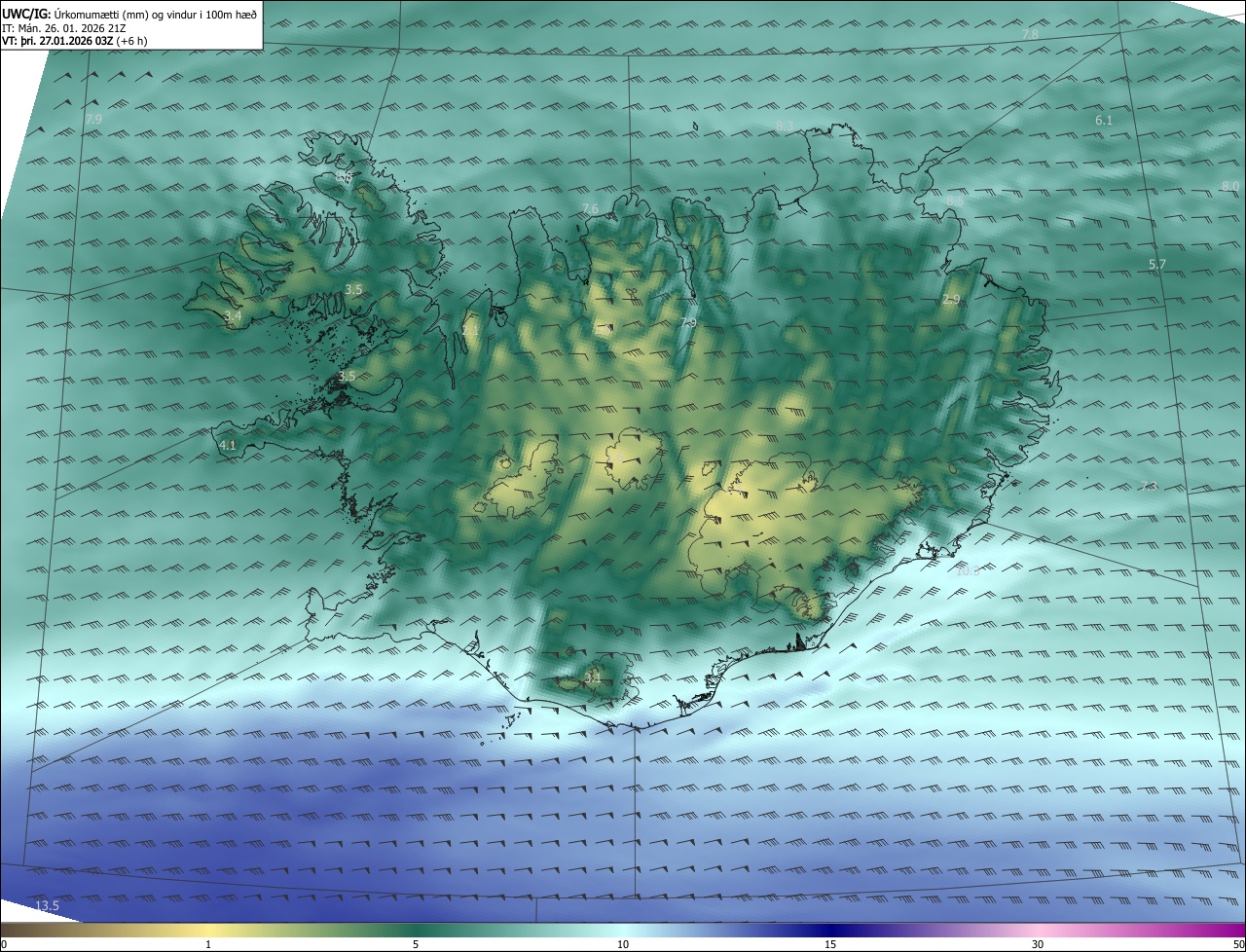Screen dimensions: 1246x952
Task: Click the 7.6 value label
Action: pyautogui.click(x=590, y=209)
